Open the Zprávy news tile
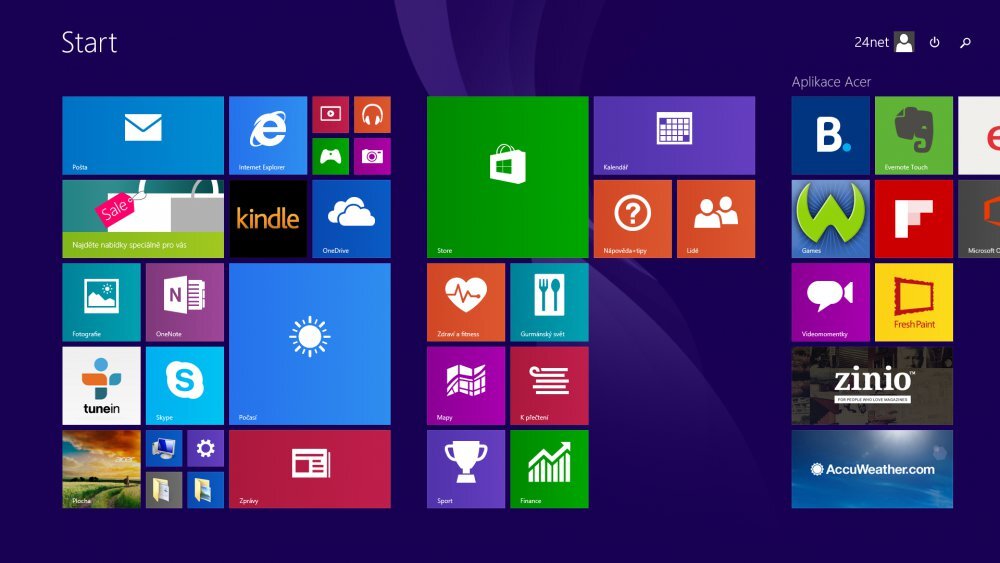Image resolution: width=1000 pixels, height=563 pixels. [310, 469]
